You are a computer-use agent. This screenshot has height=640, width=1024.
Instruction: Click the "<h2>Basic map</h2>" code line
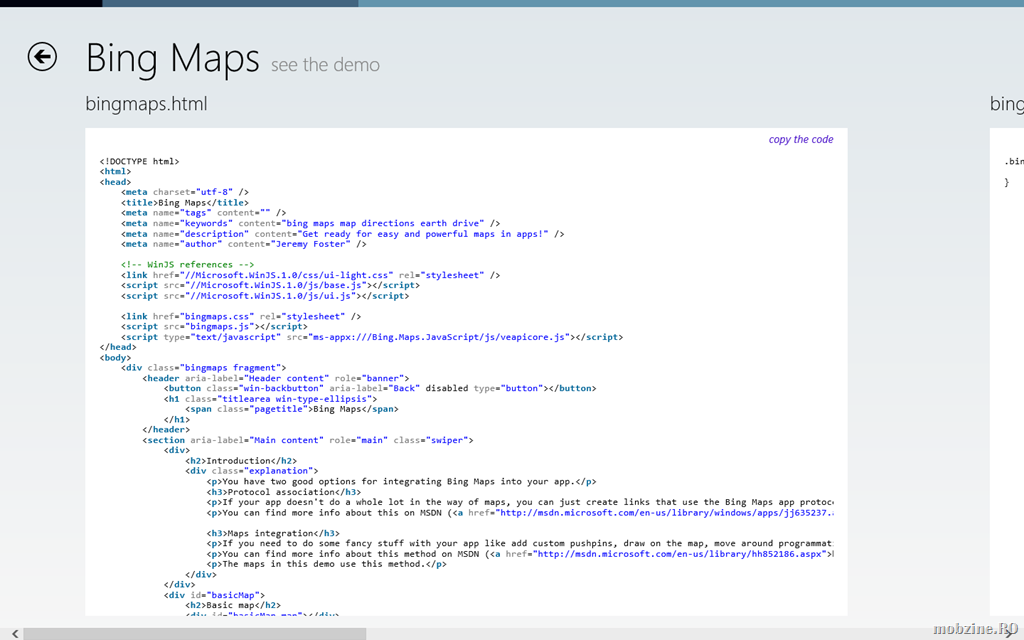pos(233,605)
